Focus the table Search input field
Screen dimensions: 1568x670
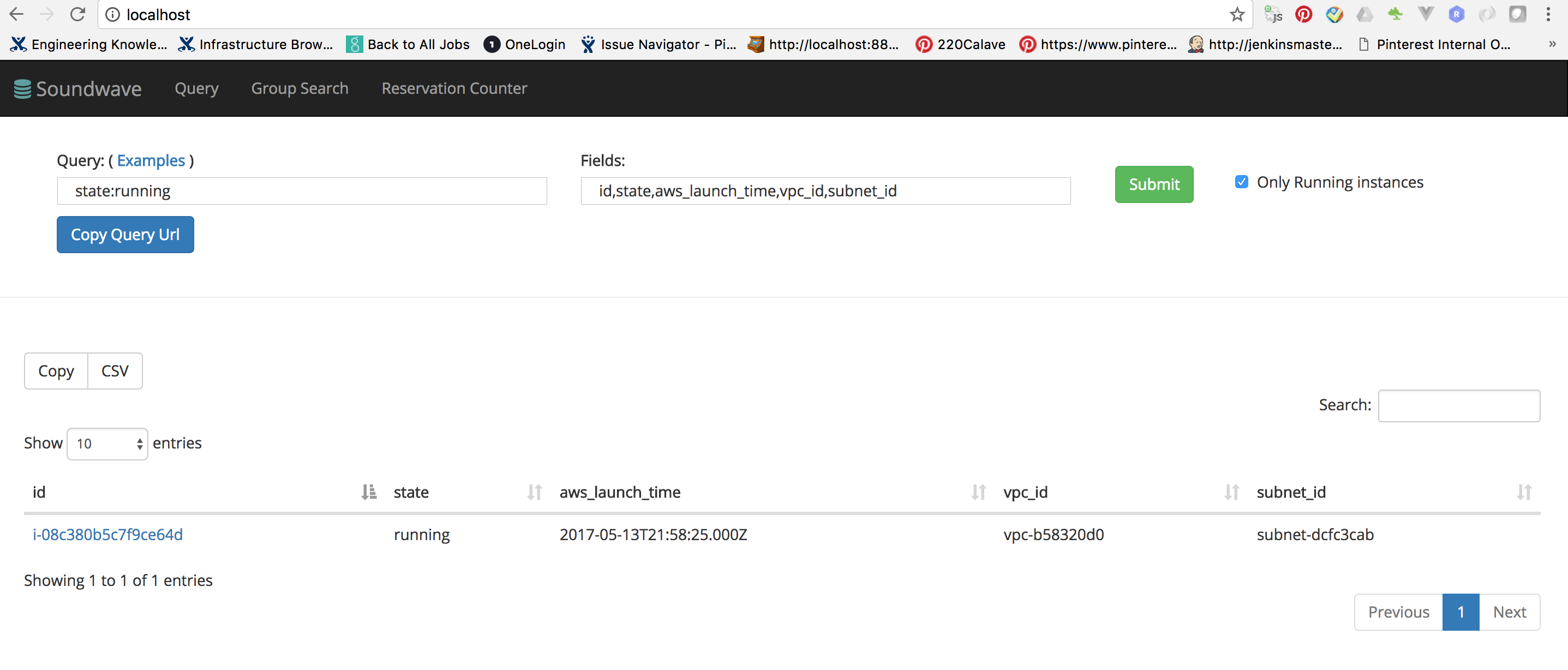1458,405
